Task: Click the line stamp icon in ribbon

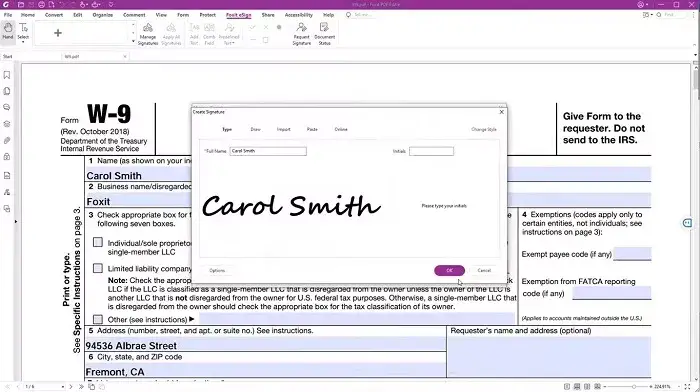Action: pyautogui.click(x=253, y=40)
